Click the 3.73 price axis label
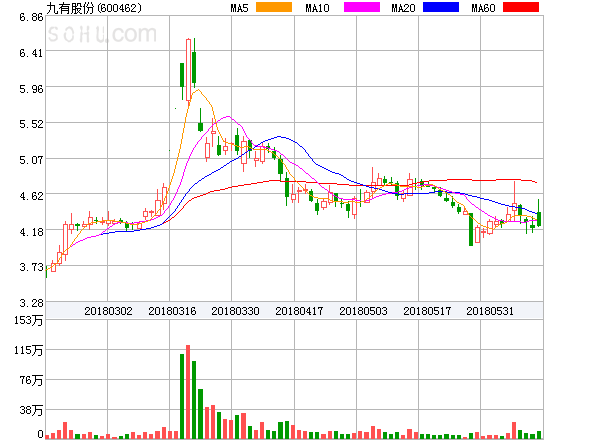The image size is (600, 440). point(31,267)
